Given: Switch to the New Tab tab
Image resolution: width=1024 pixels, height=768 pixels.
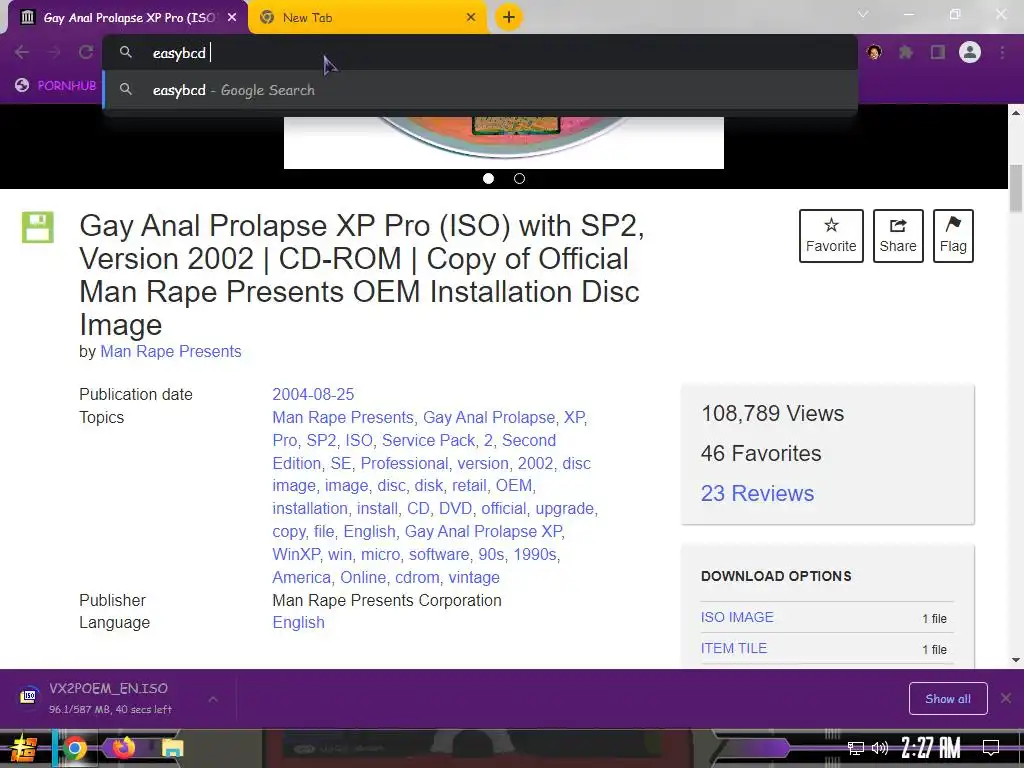Looking at the screenshot, I should (368, 18).
